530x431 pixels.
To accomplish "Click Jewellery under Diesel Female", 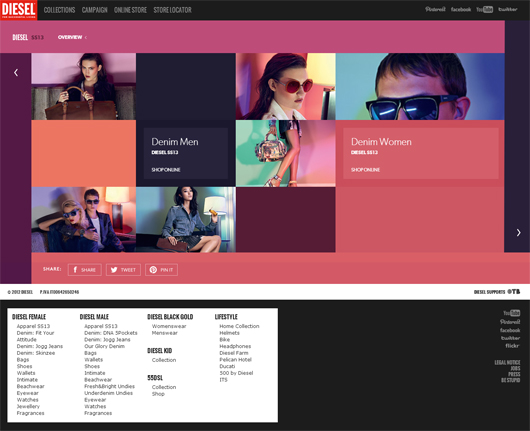I will pos(28,406).
